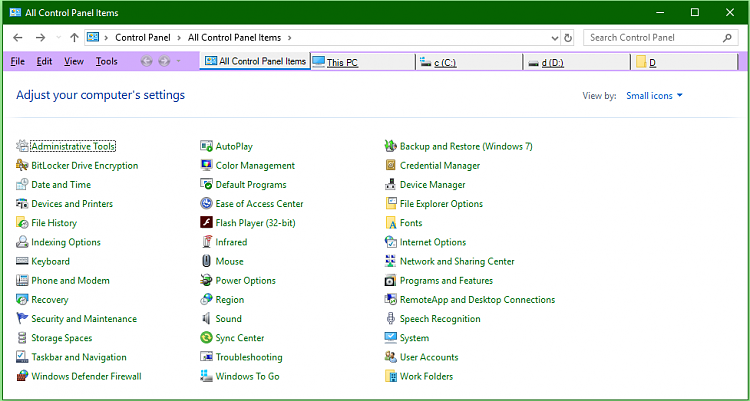
Task: Click the Backup and Restore (Windows 7) icon
Action: 391,146
